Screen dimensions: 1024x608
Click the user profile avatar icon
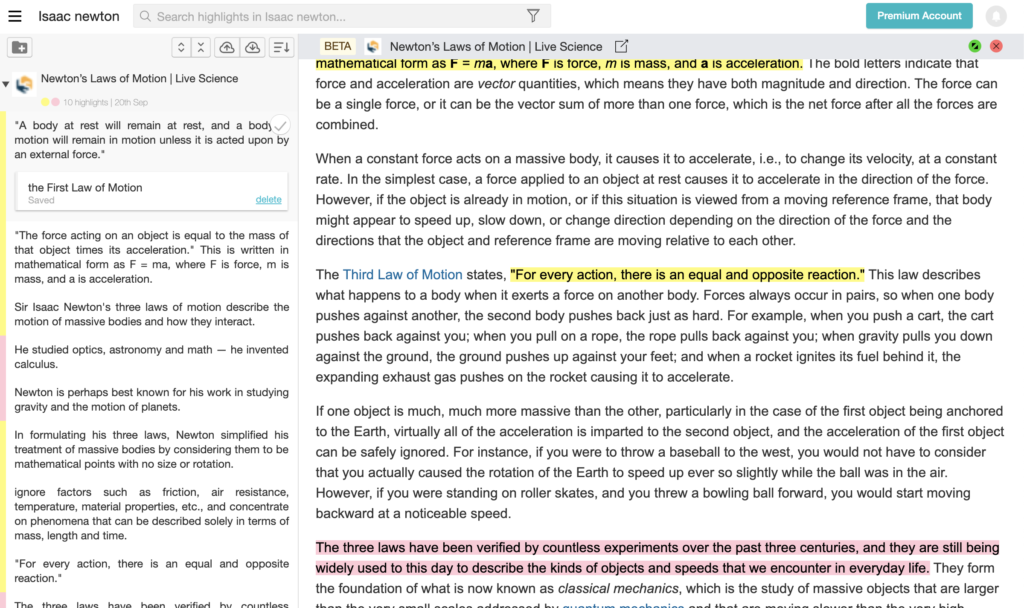(995, 16)
